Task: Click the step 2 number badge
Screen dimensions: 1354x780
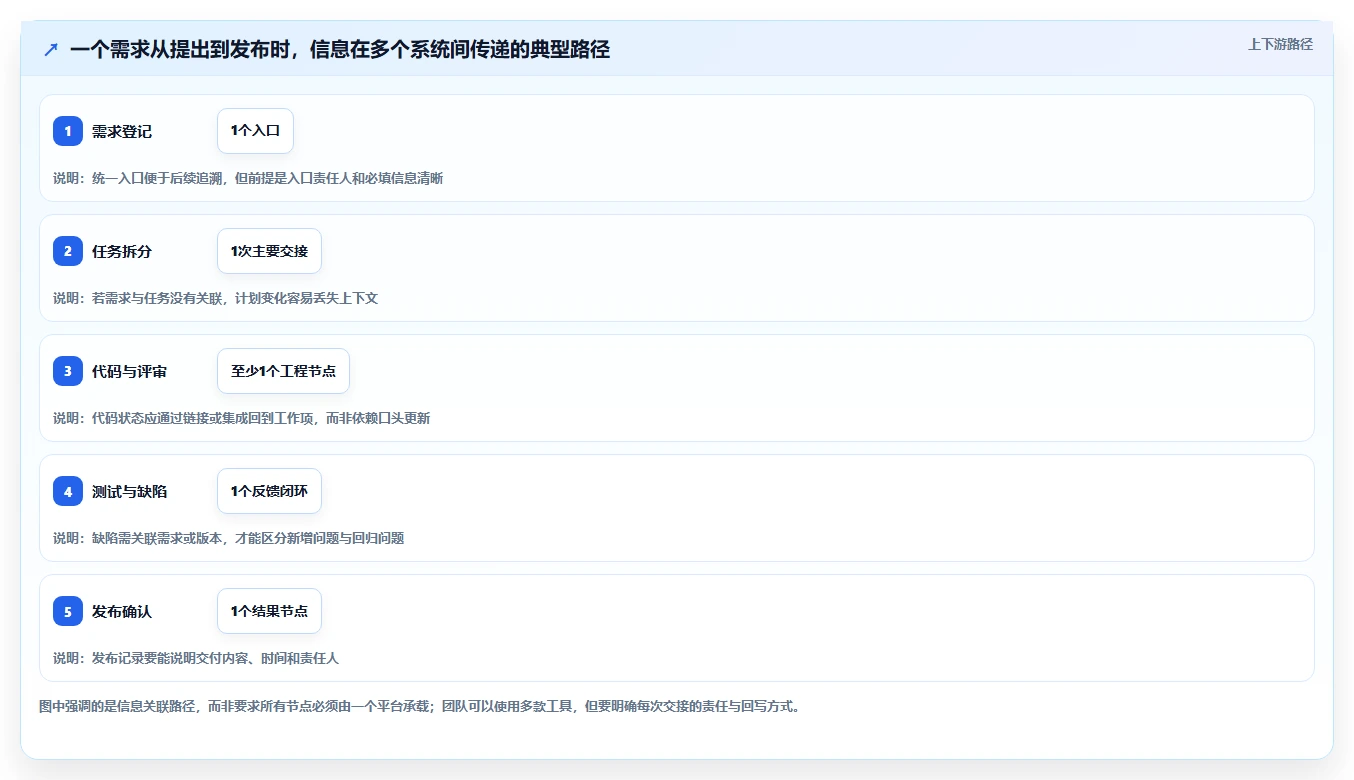Action: pos(68,251)
